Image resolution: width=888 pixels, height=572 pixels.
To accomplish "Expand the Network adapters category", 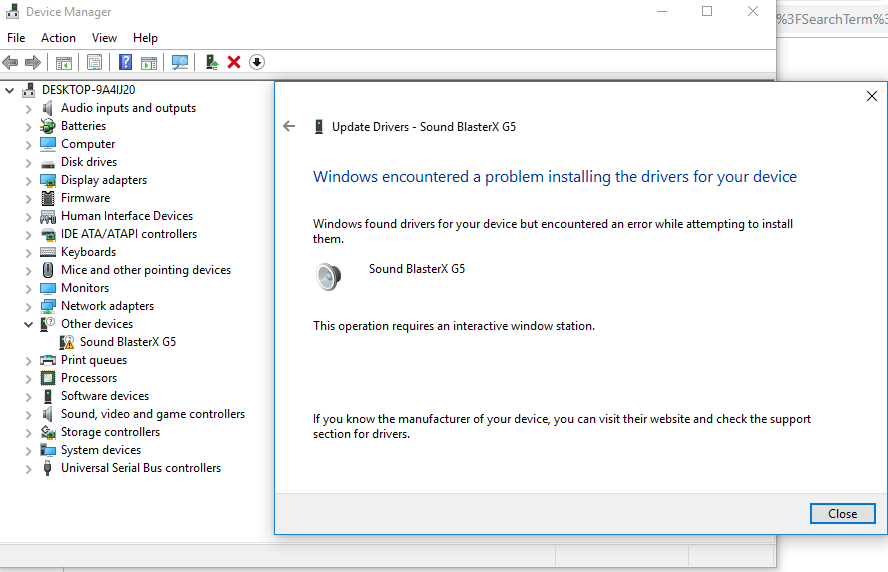I will click(x=28, y=306).
